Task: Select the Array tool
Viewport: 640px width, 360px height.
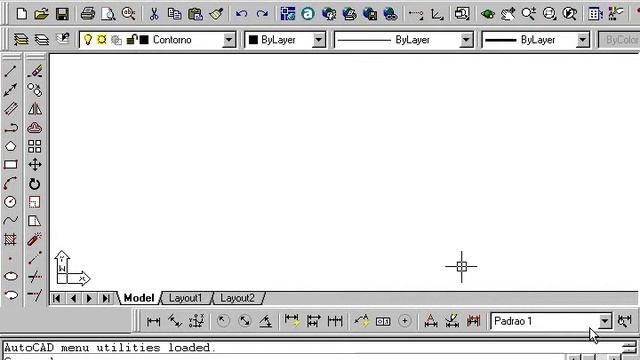Action: [x=35, y=146]
